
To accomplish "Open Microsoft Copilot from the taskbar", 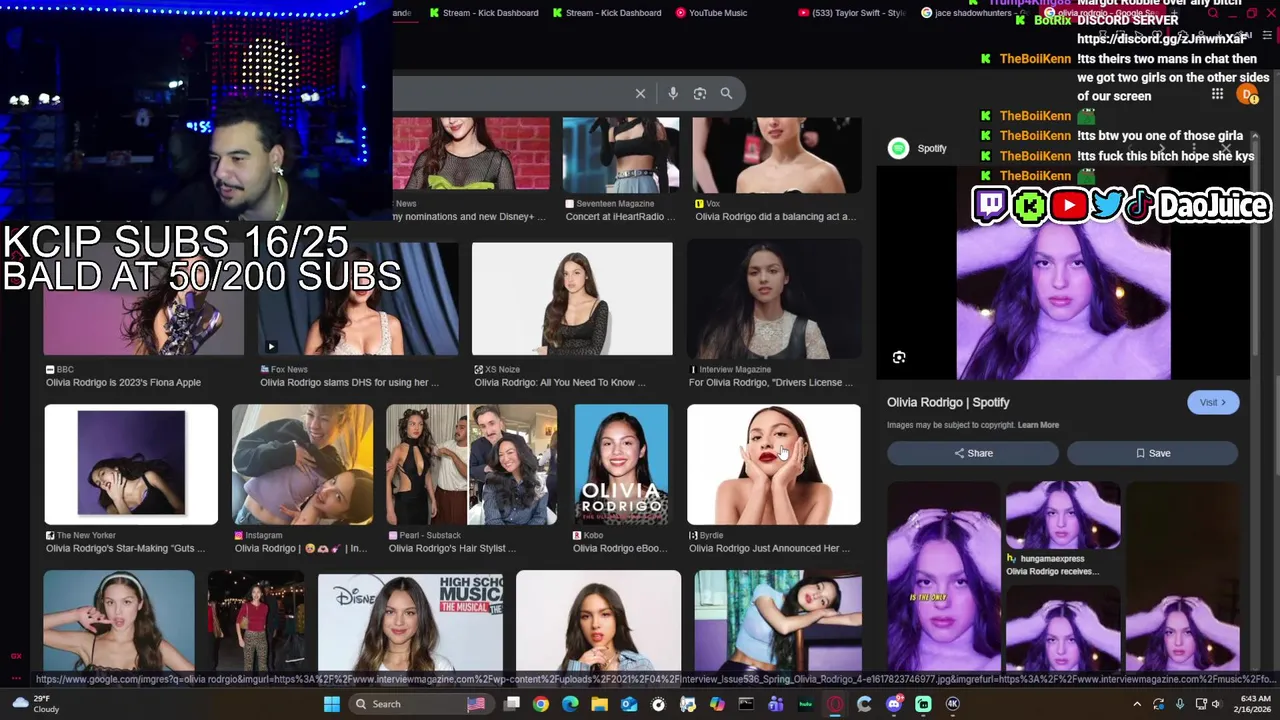I will [717, 704].
